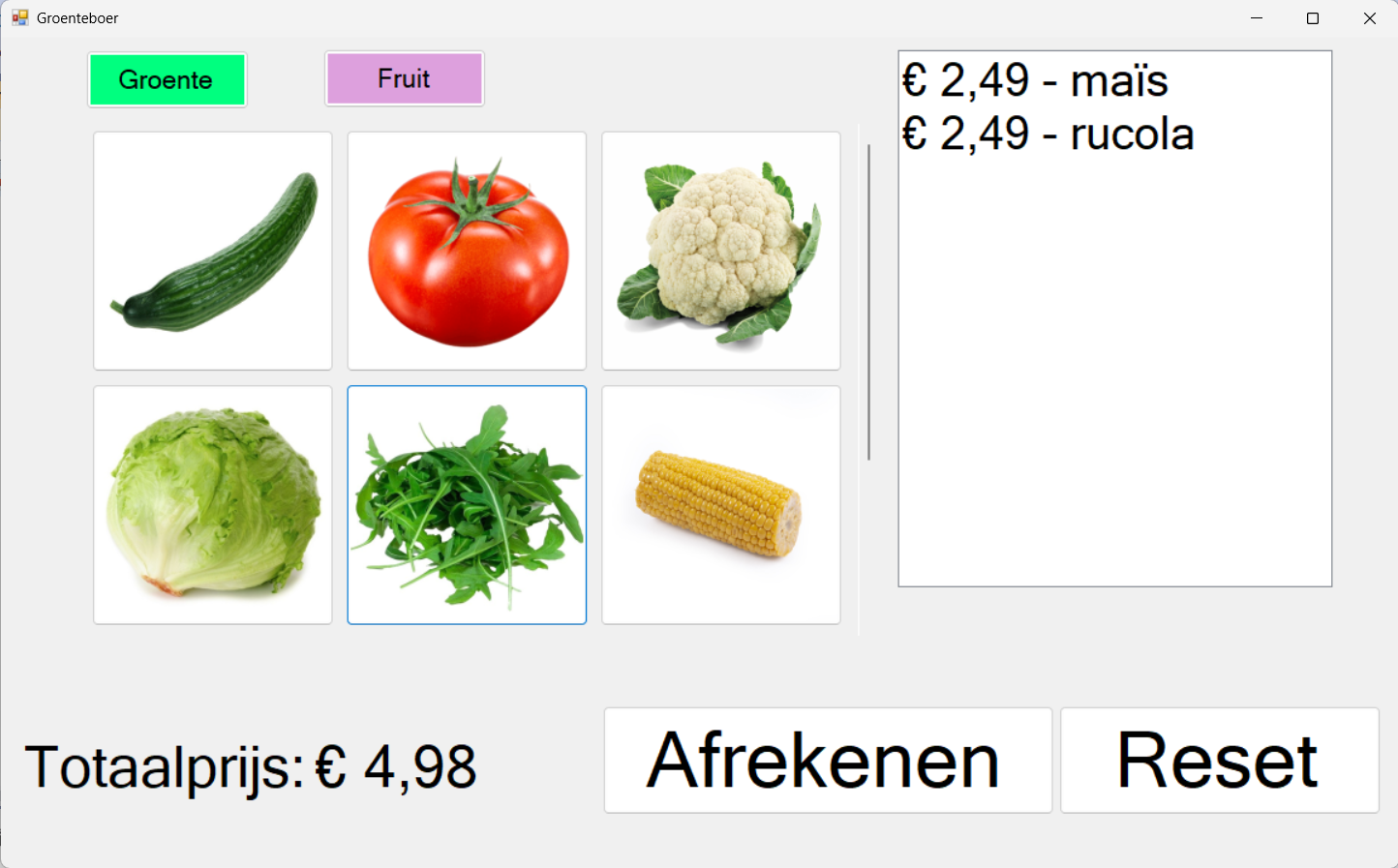1398x868 pixels.
Task: Select the maïs entry in the order list
Action: pos(1035,80)
